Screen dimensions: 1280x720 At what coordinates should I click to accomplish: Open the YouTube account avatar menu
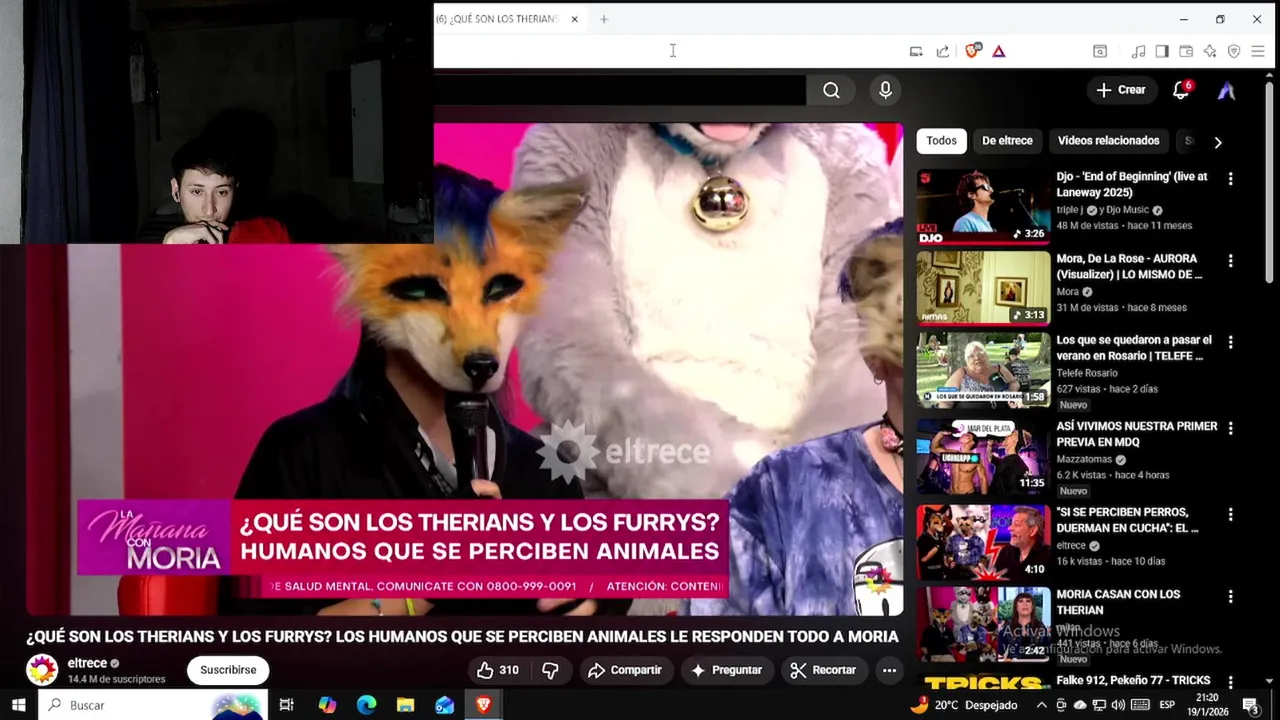(1227, 90)
